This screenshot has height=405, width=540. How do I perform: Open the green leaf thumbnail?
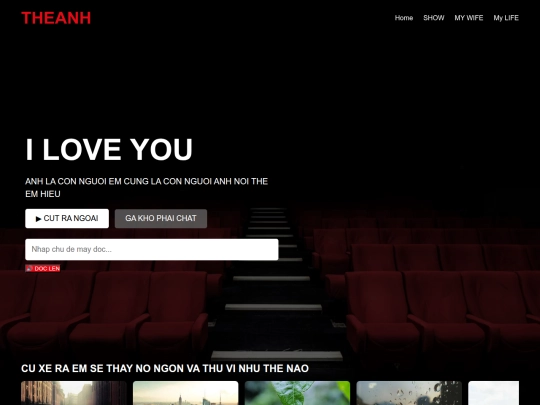coord(297,393)
